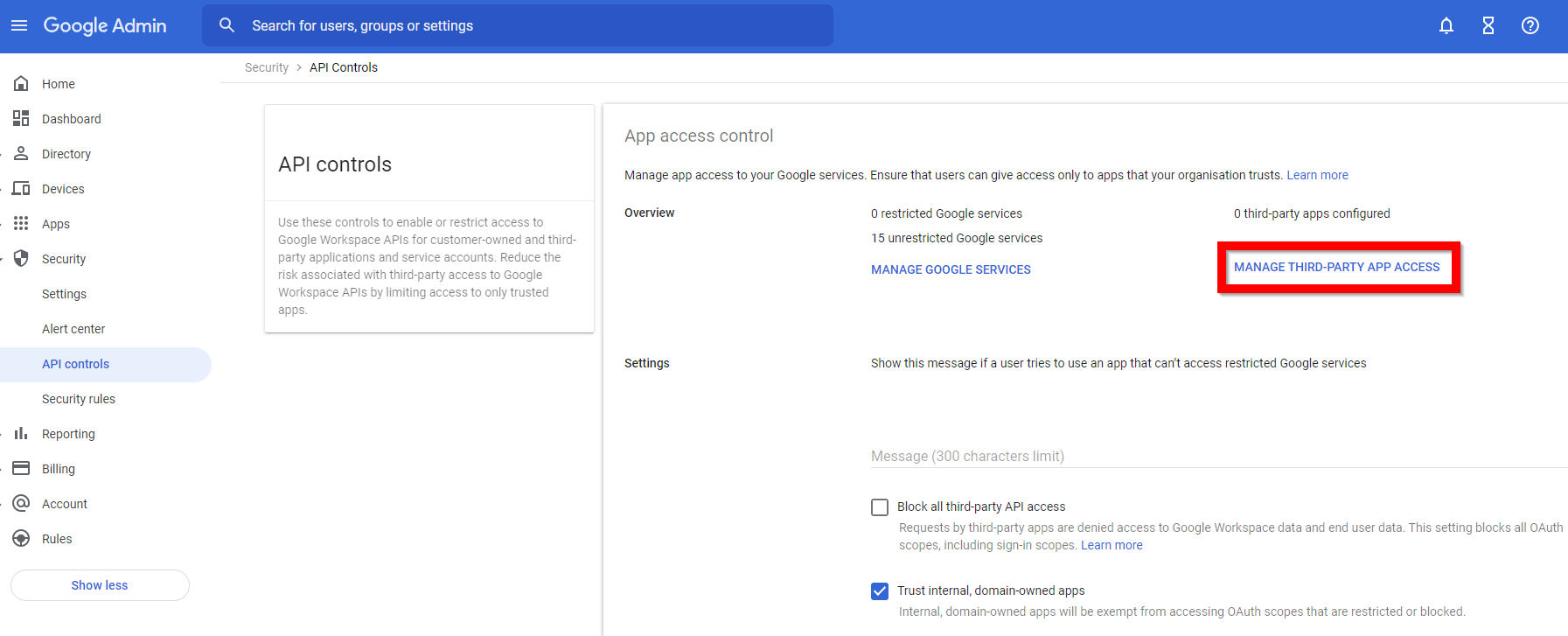
Task: Click the search magnifier icon
Action: click(x=226, y=25)
